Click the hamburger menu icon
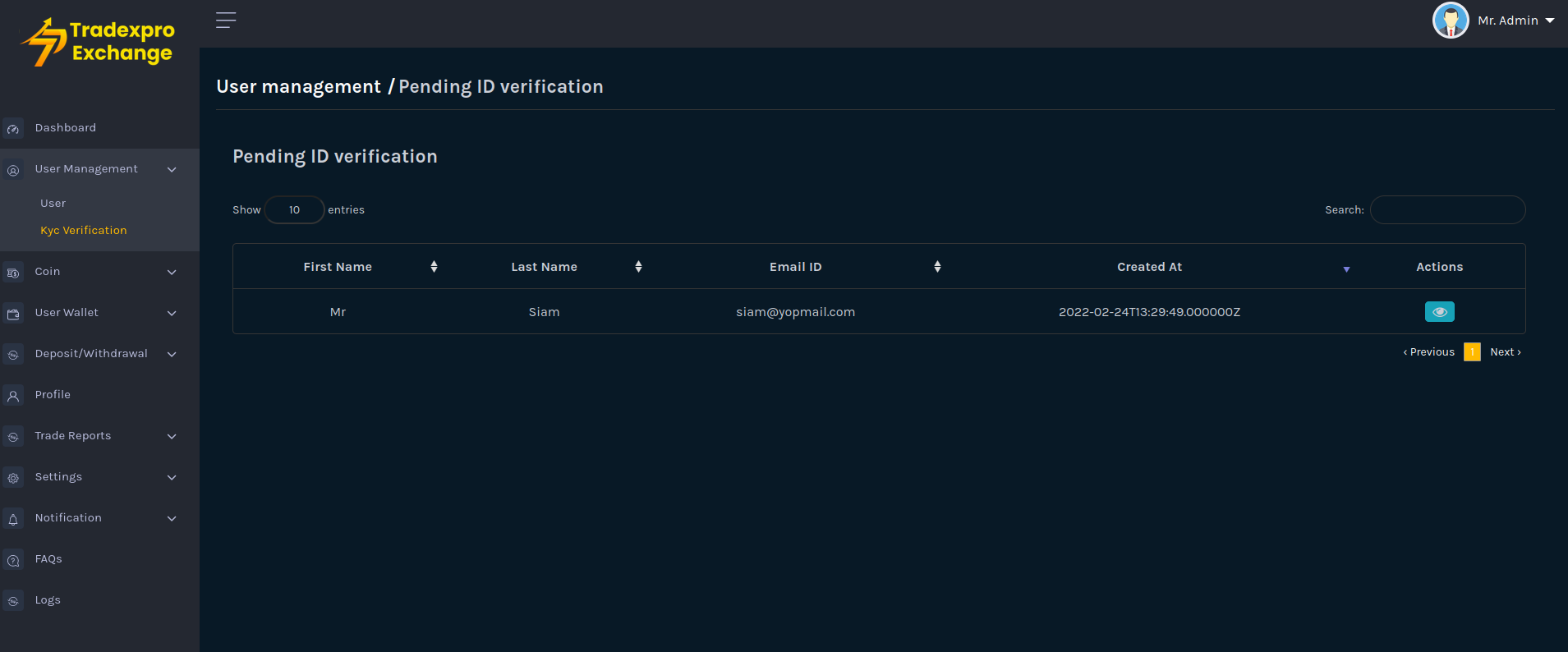 226,21
